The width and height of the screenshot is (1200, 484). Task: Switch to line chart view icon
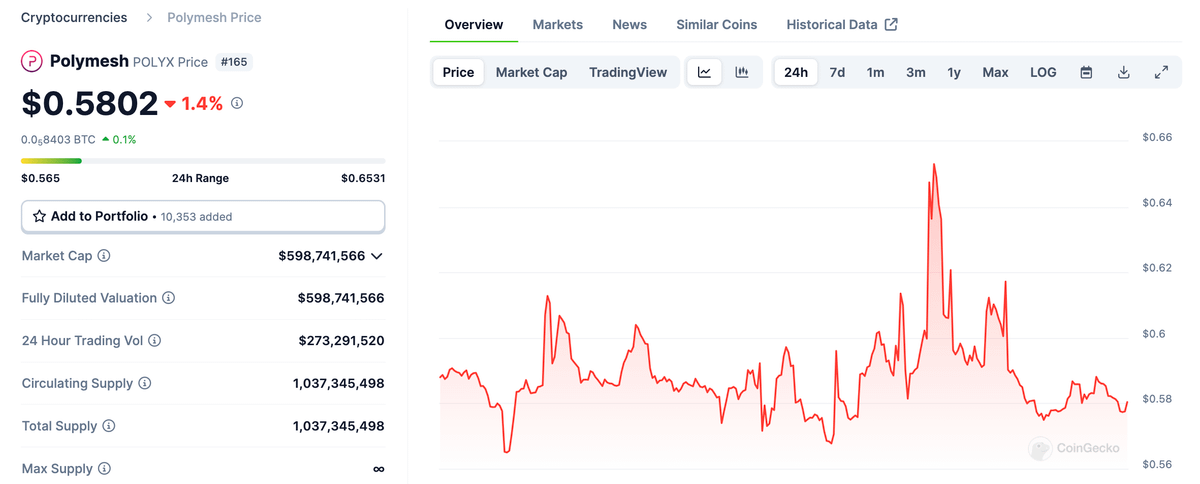tap(704, 72)
